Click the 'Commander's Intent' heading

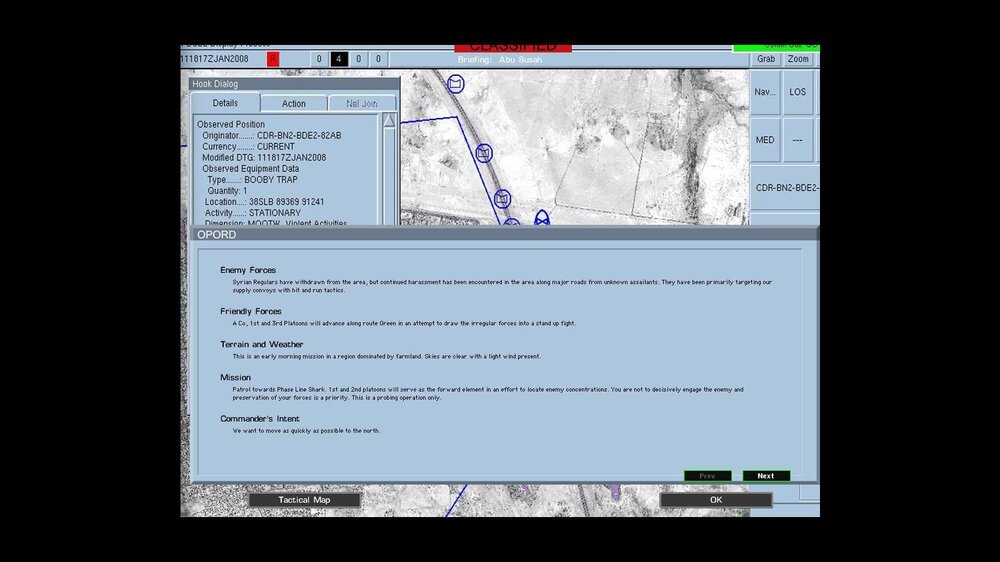(260, 419)
